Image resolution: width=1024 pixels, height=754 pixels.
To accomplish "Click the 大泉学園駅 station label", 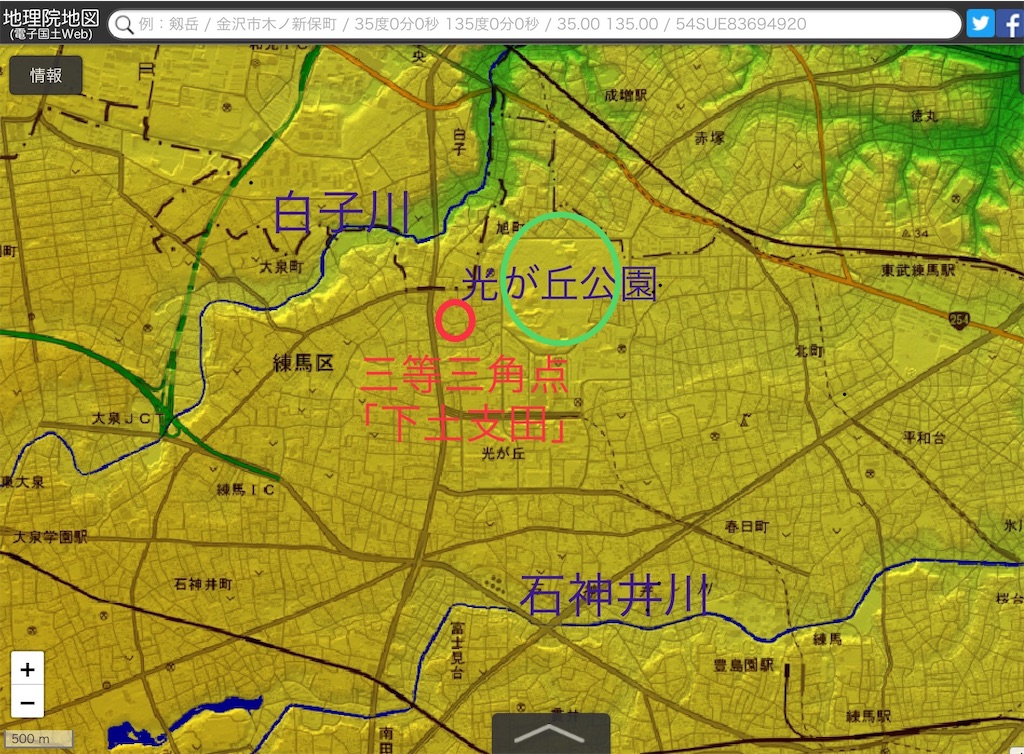I will [x=50, y=537].
